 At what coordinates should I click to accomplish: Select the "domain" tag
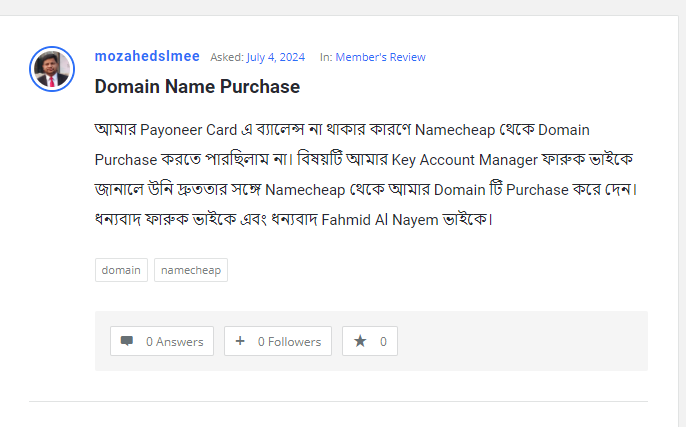pos(121,269)
